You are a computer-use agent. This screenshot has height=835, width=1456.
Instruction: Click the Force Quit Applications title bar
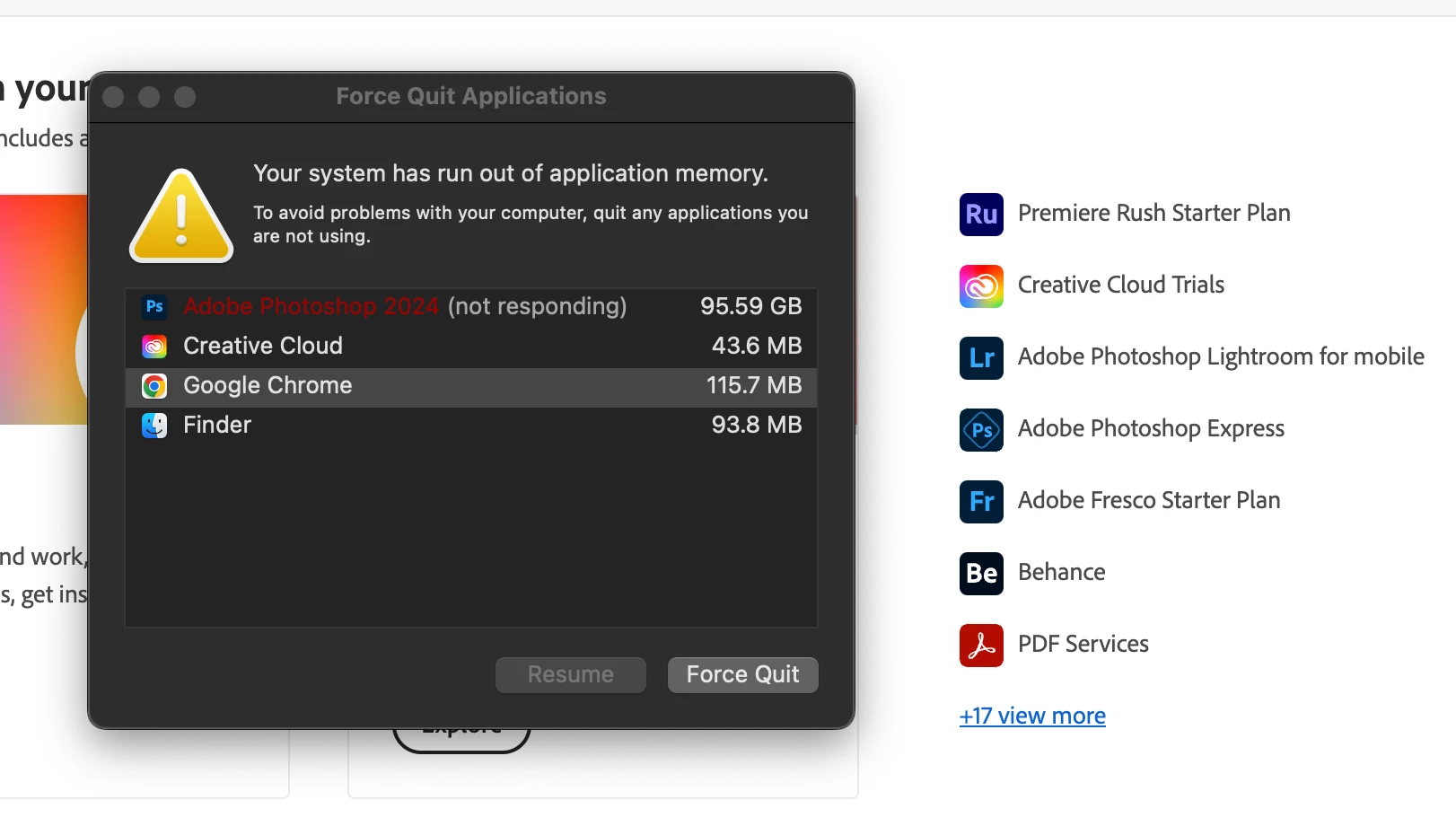coord(471,97)
